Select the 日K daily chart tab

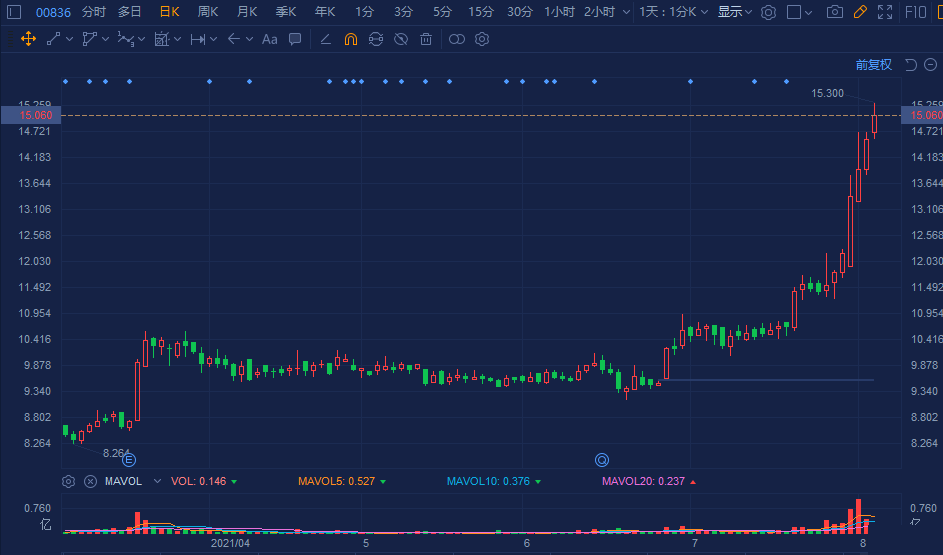coord(170,12)
